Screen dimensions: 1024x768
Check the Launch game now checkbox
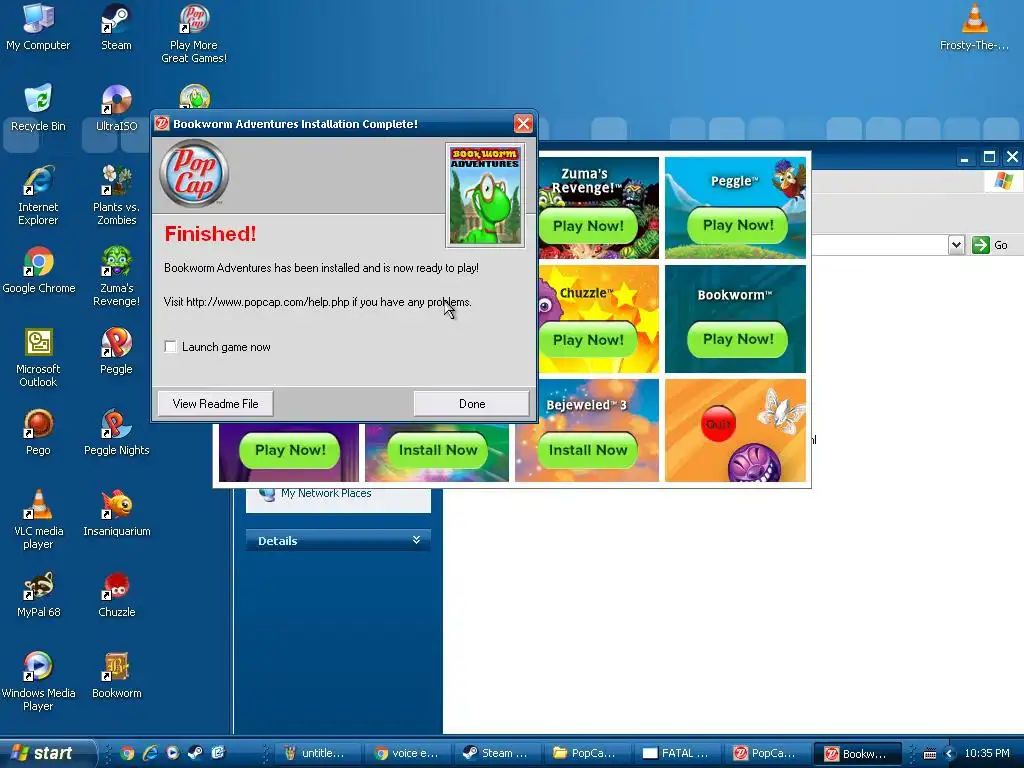click(170, 347)
